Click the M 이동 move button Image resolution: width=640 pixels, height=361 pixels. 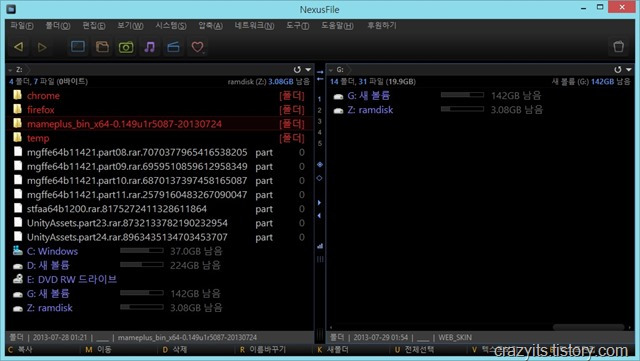pos(98,350)
